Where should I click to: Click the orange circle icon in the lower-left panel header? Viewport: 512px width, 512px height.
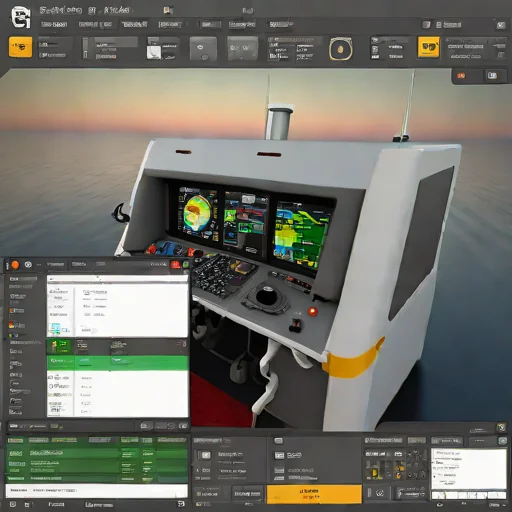(x=15, y=265)
